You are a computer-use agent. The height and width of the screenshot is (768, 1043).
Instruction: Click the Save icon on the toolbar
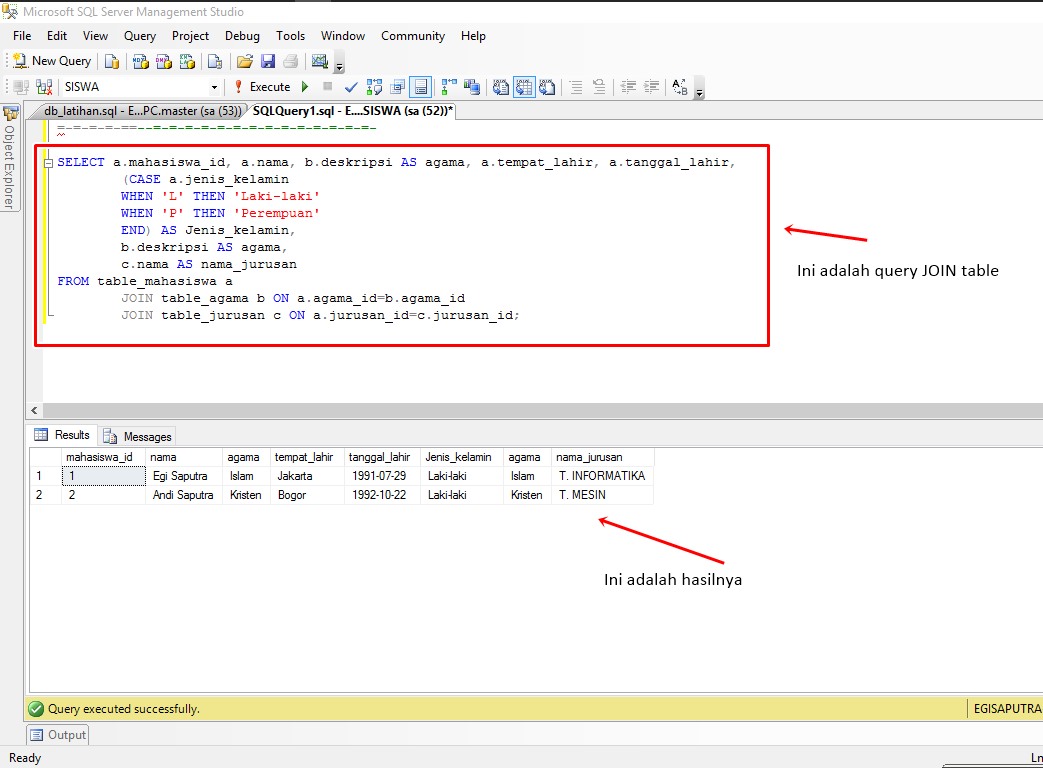click(266, 60)
